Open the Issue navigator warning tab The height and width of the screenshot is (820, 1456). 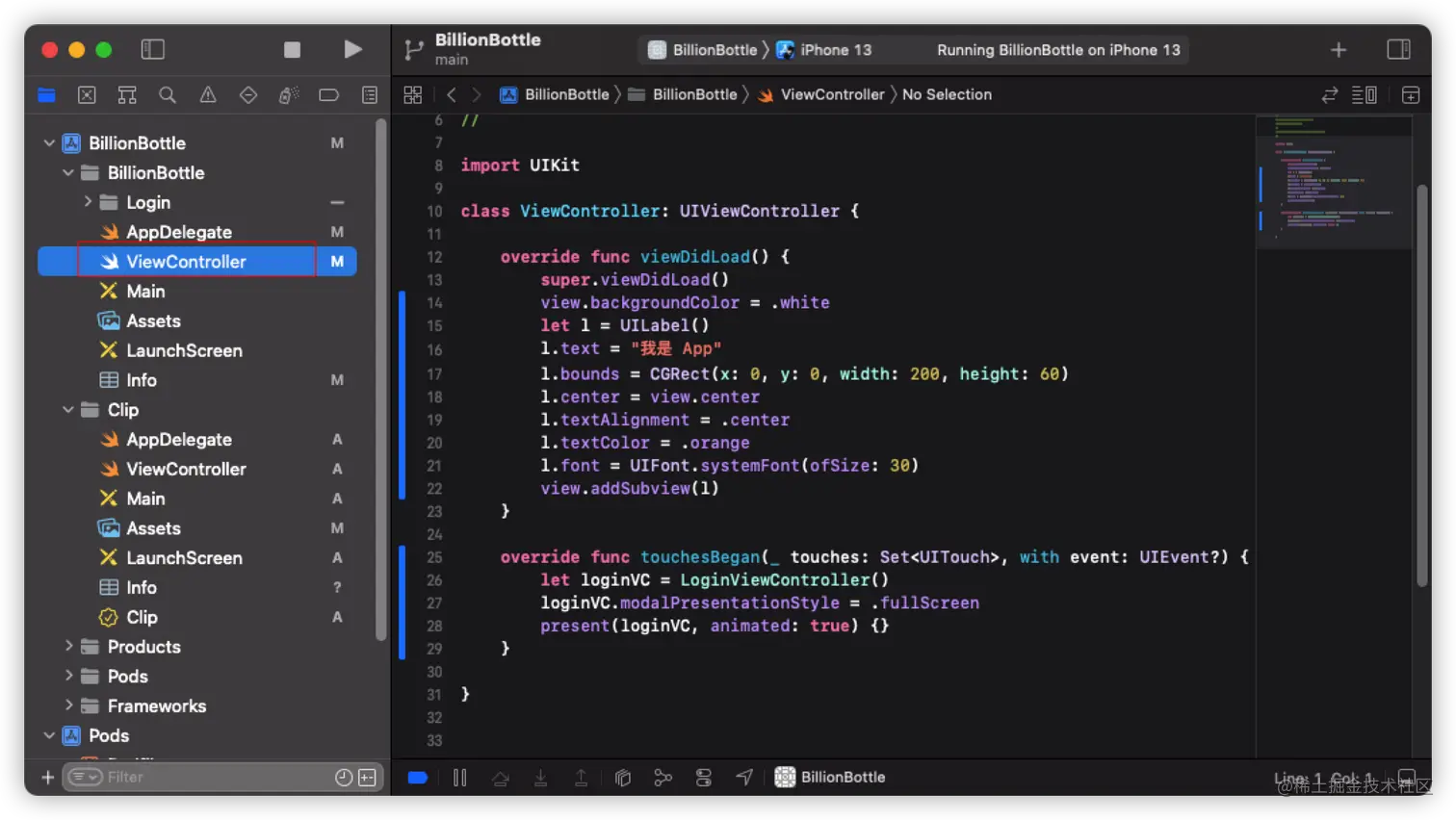208,94
